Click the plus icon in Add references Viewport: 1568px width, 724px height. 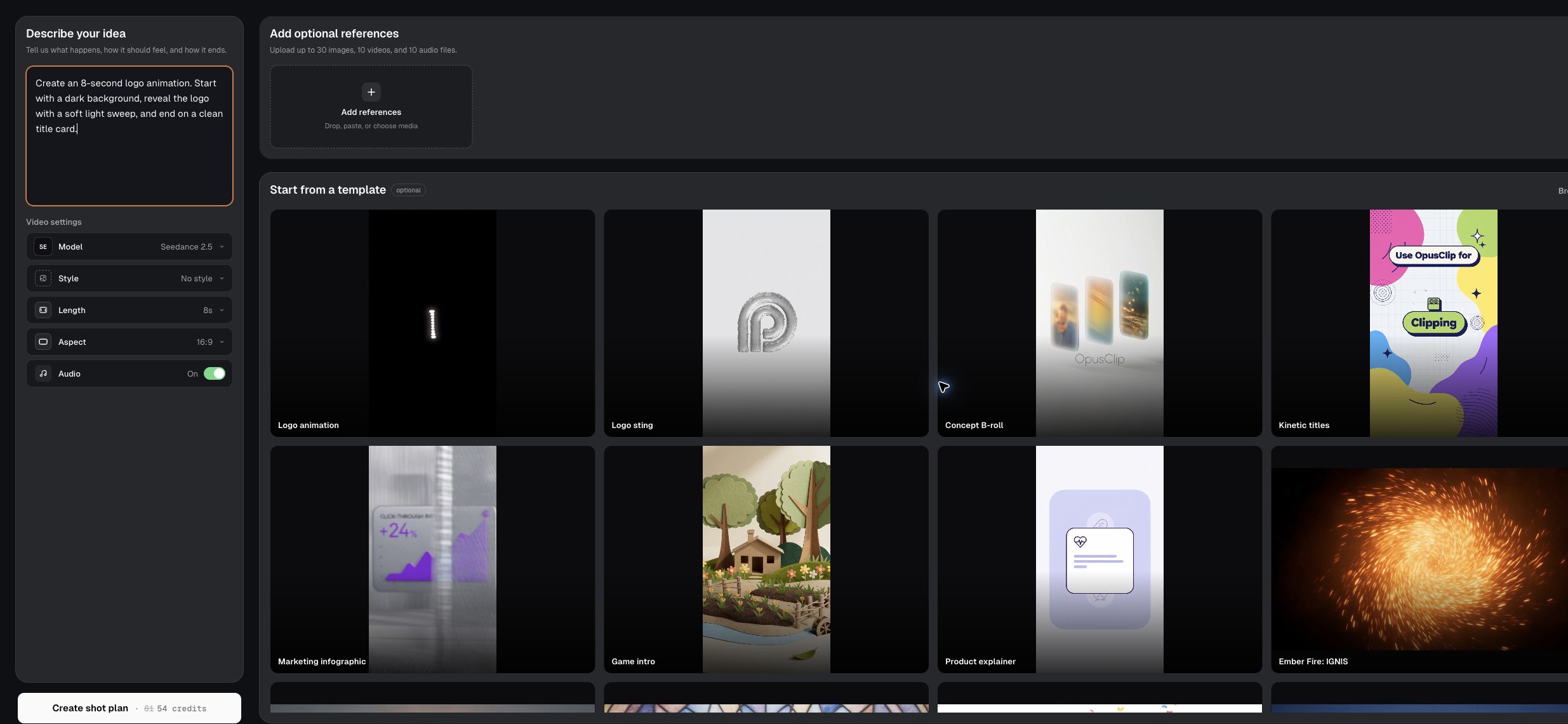tap(371, 92)
